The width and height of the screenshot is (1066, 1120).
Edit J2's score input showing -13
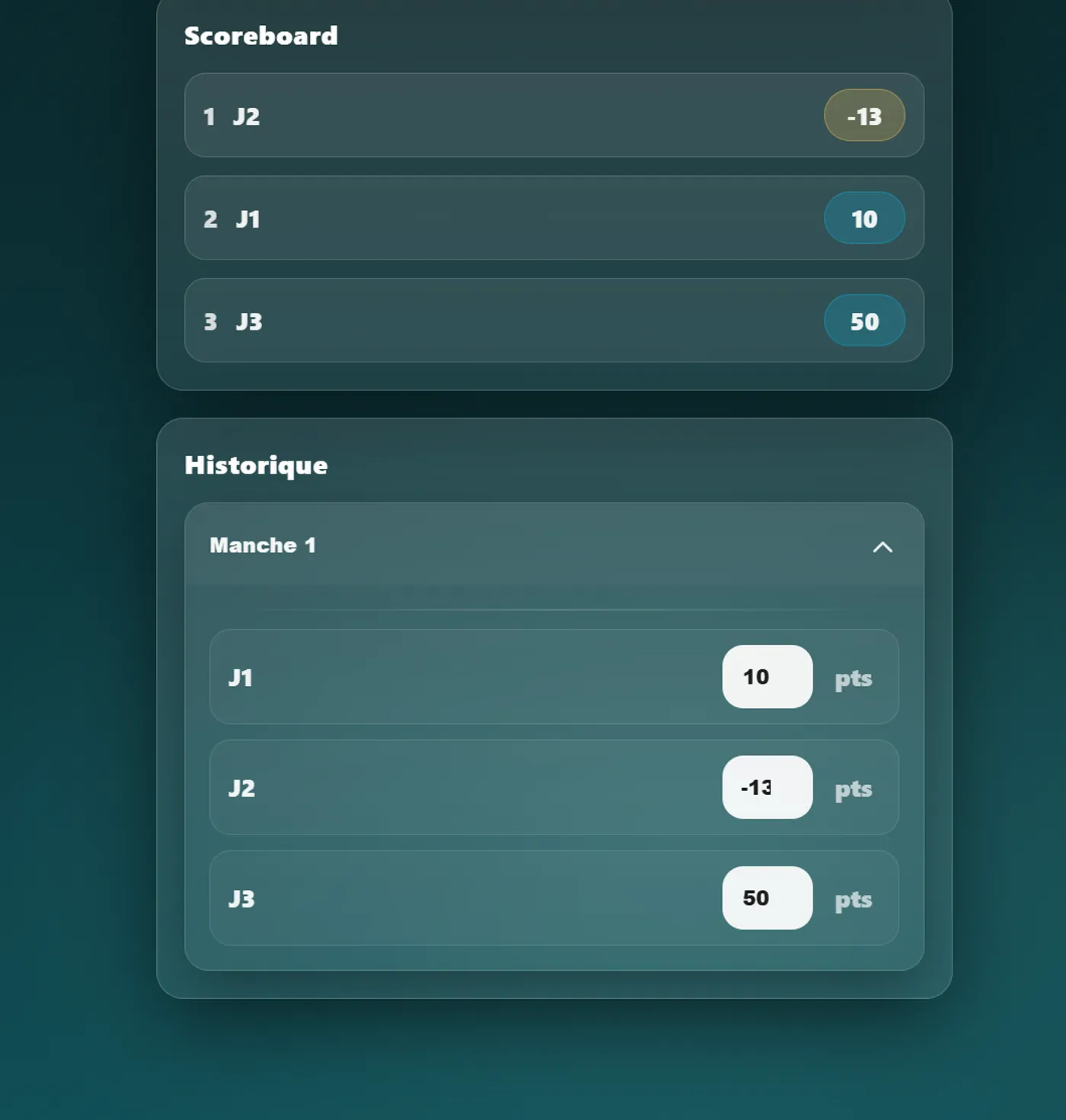(x=767, y=787)
